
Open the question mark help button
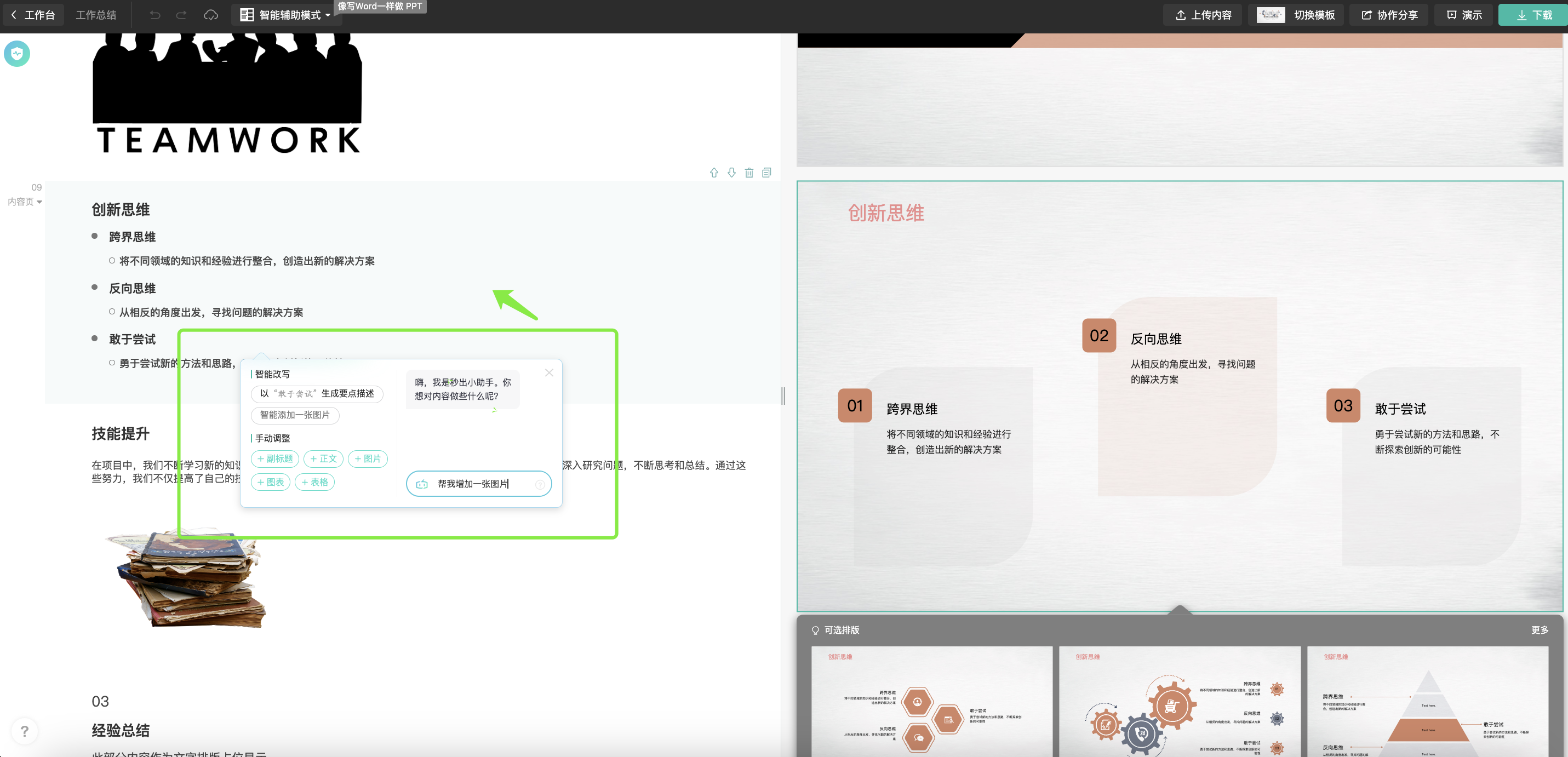click(x=24, y=731)
